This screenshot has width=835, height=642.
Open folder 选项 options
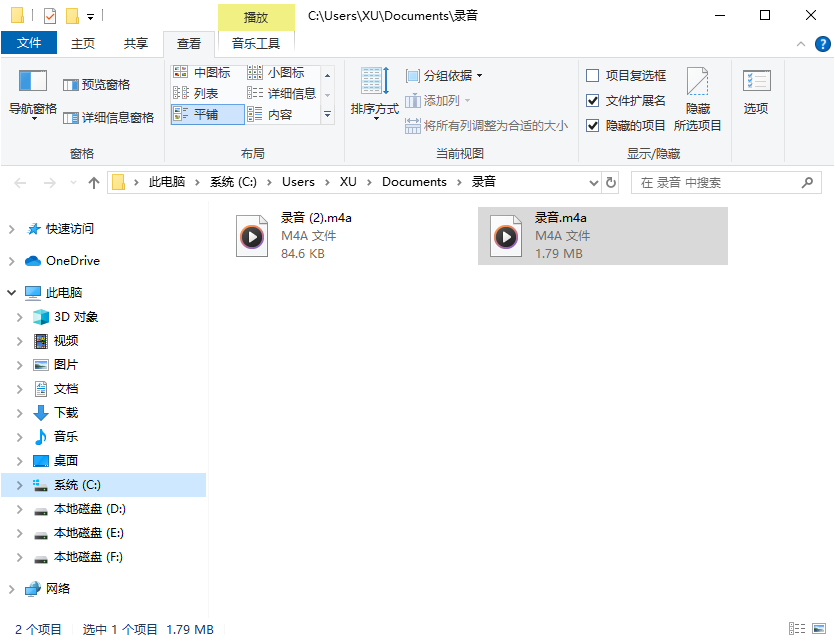(755, 95)
